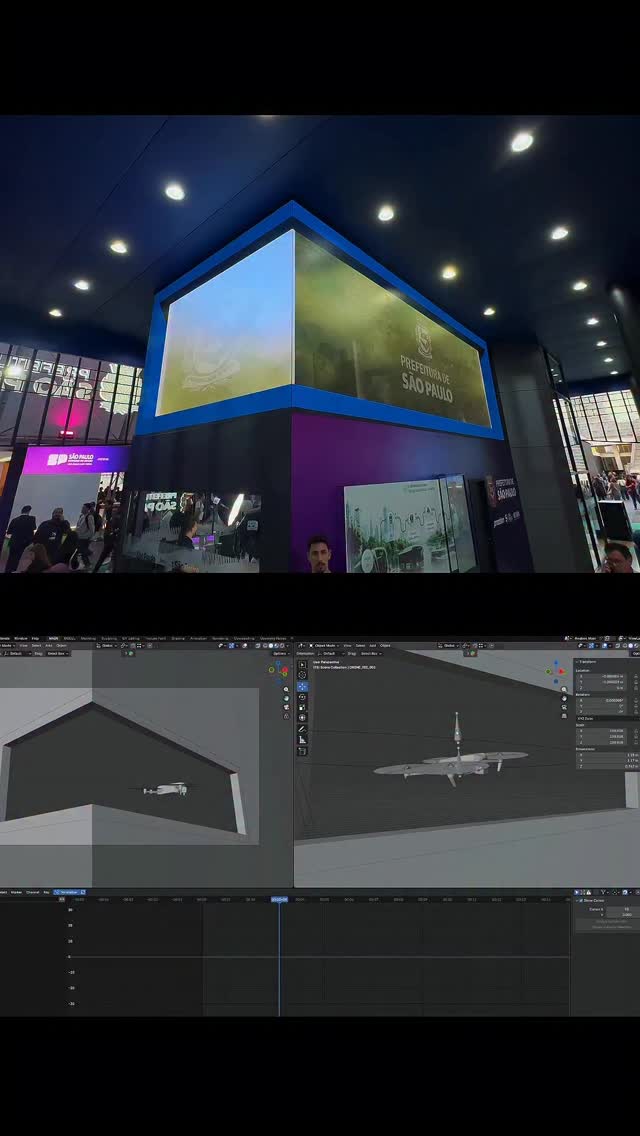Screen dimensions: 640x1136
Task: Click the drone model in the left viewport
Action: [x=166, y=789]
